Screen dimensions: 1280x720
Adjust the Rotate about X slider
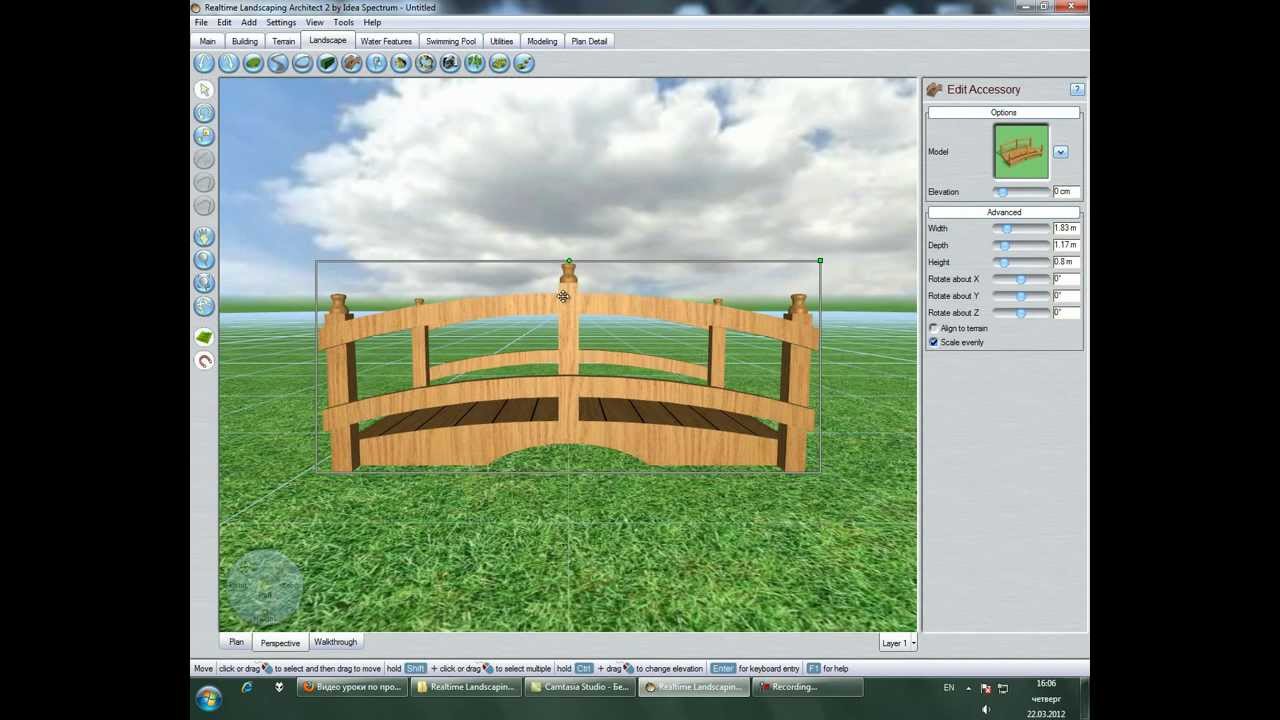pos(1020,279)
